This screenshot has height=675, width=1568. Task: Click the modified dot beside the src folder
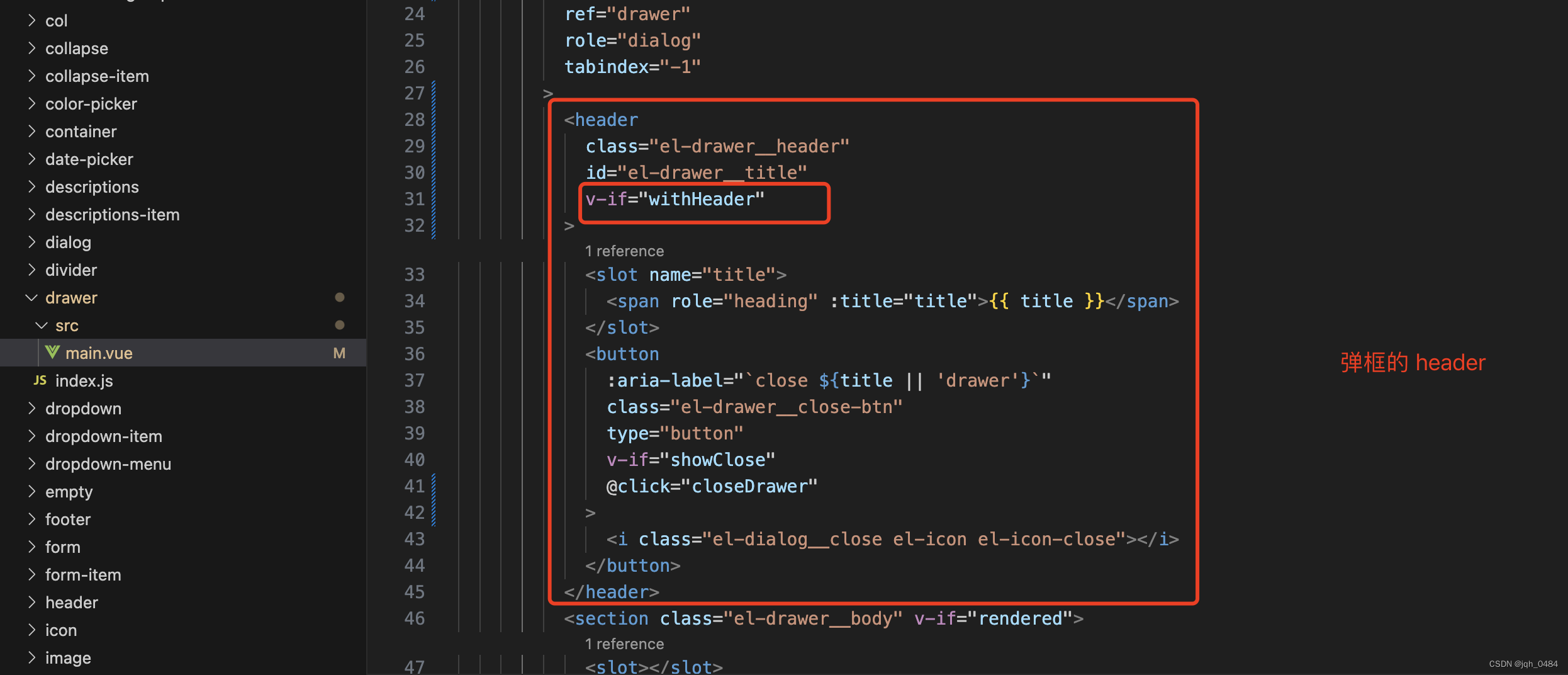[340, 325]
